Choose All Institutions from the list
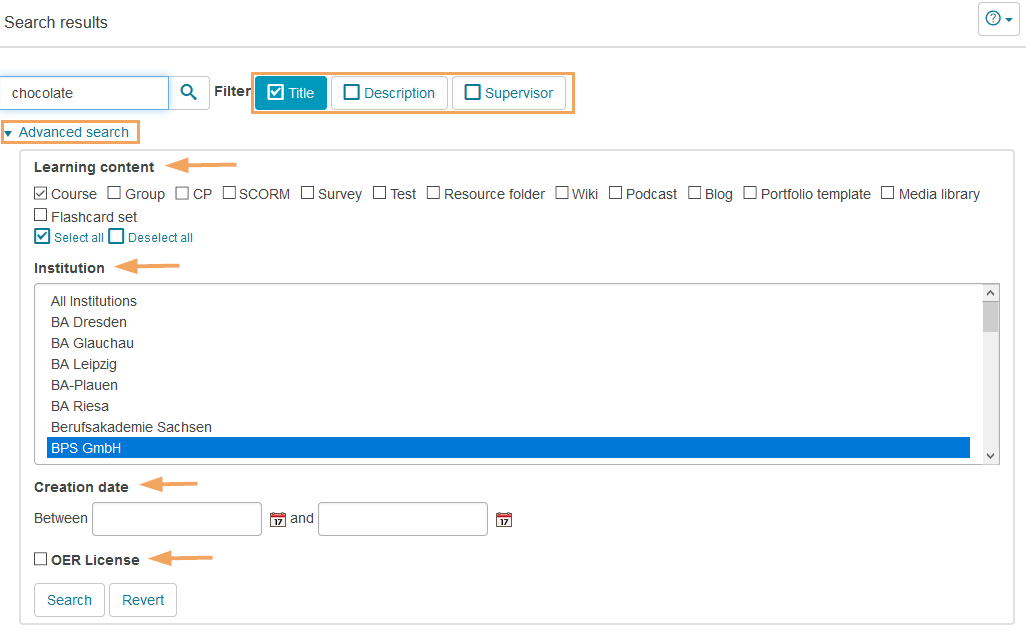 pyautogui.click(x=94, y=301)
